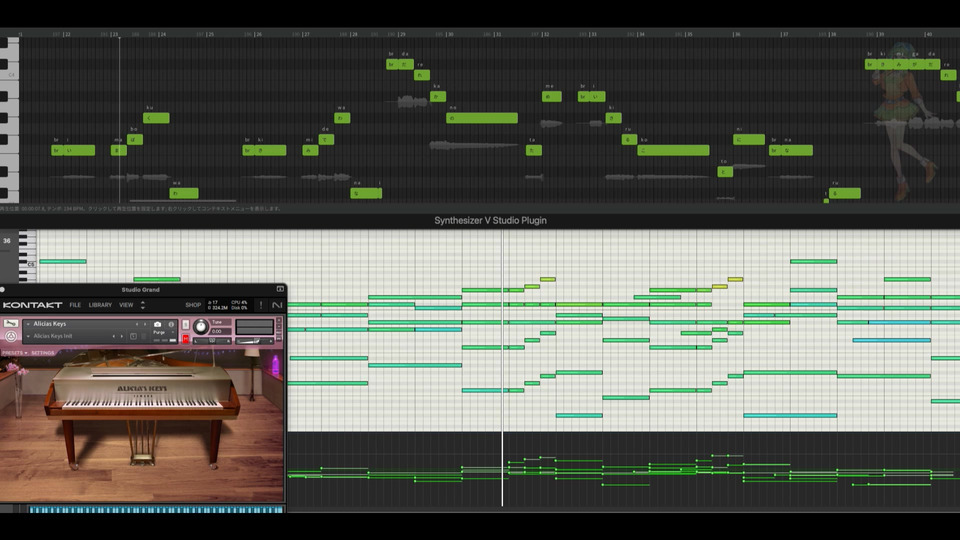Click rack view up/down stepper arrows
Viewport: 960px width, 540px height.
143,305
